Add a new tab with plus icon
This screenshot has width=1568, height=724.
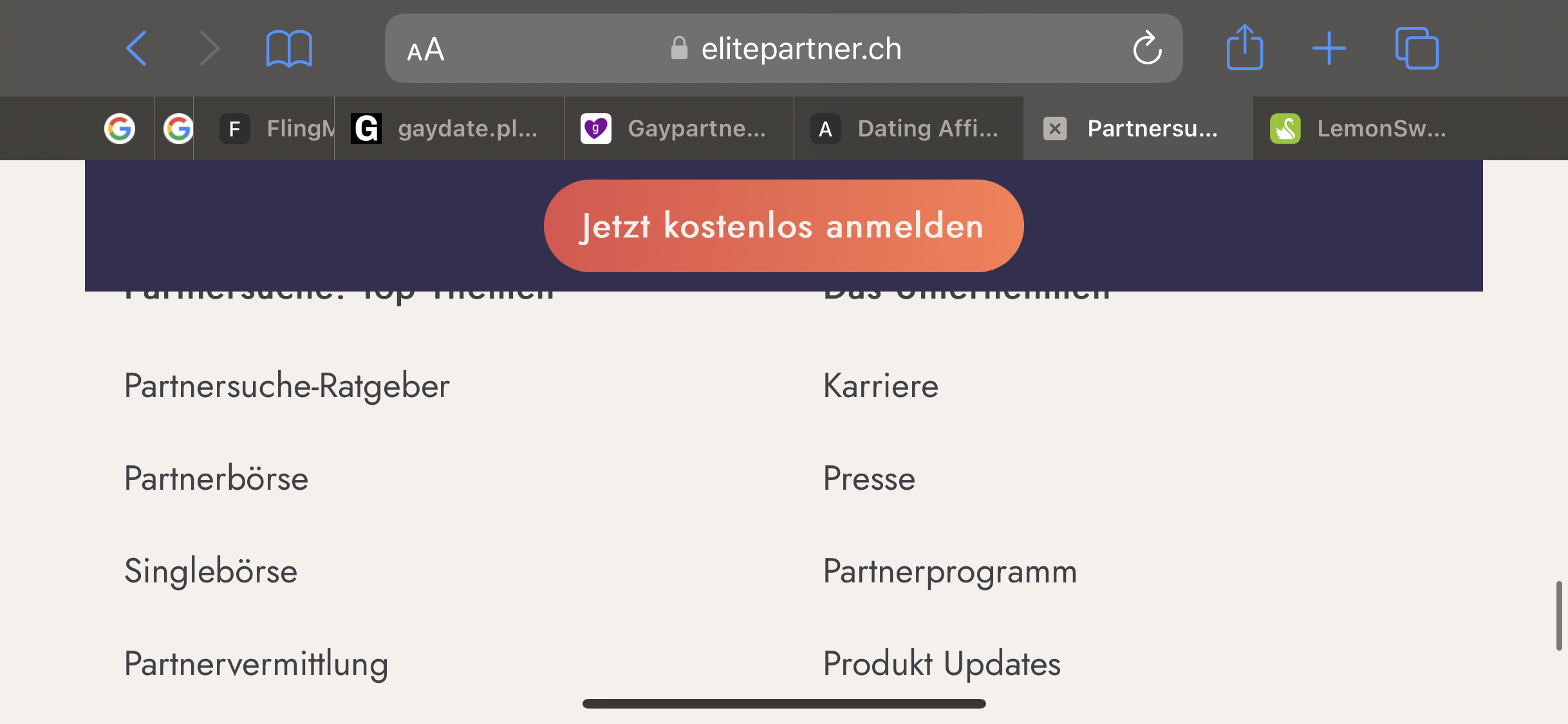click(1329, 48)
